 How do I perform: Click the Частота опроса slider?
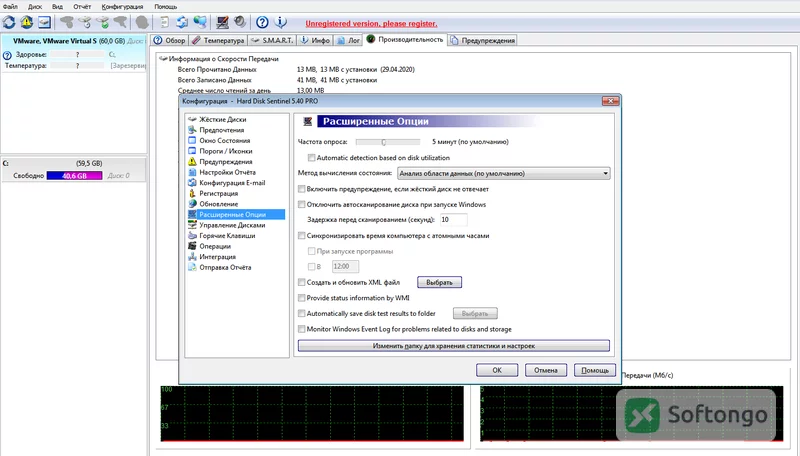pyautogui.click(x=388, y=142)
